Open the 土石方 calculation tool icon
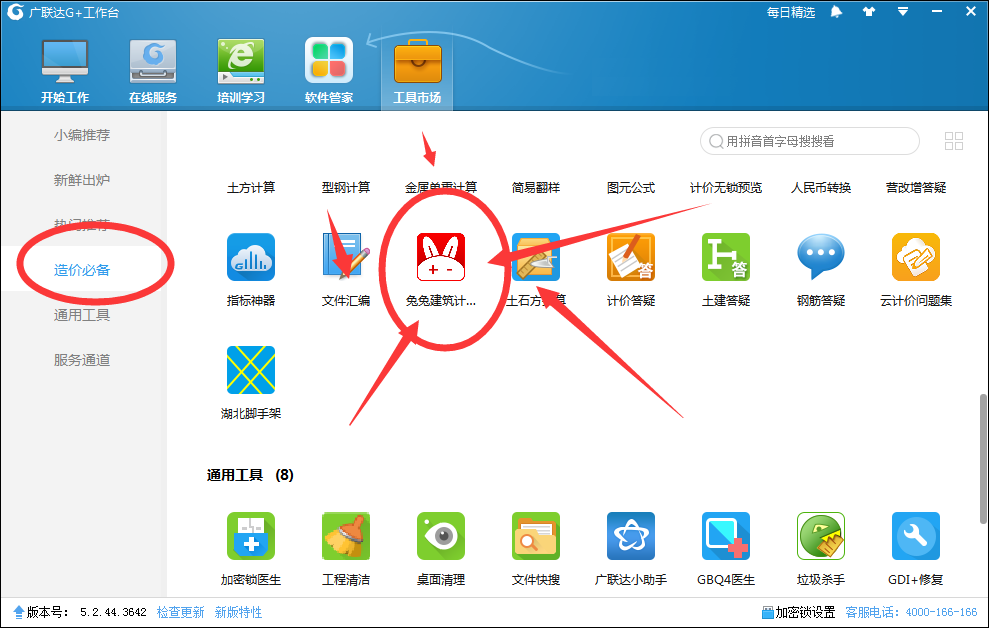Image resolution: width=989 pixels, height=628 pixels. click(535, 257)
